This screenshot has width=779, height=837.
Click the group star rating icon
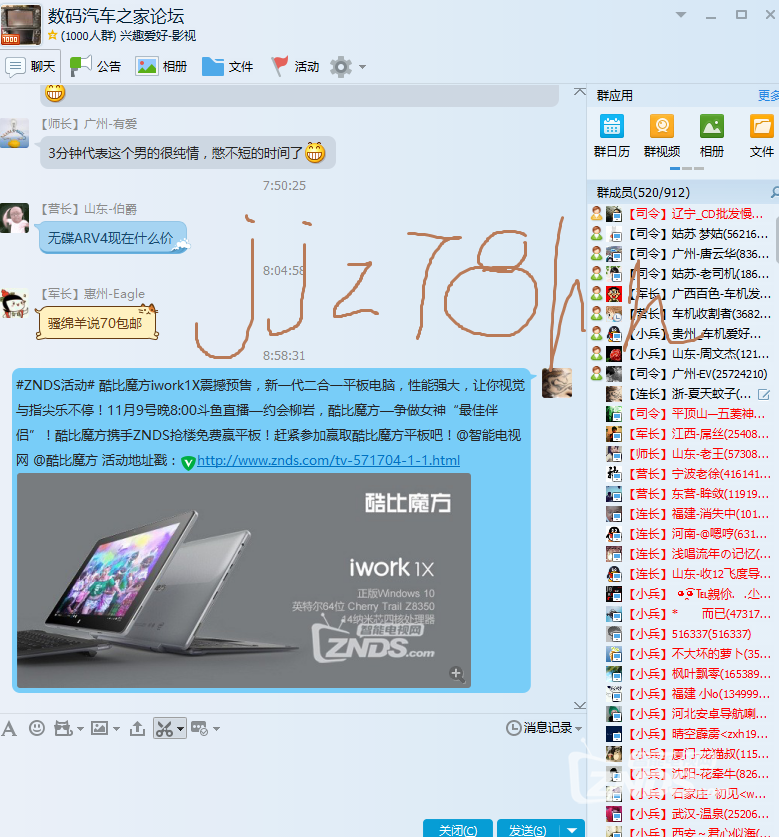[x=53, y=35]
